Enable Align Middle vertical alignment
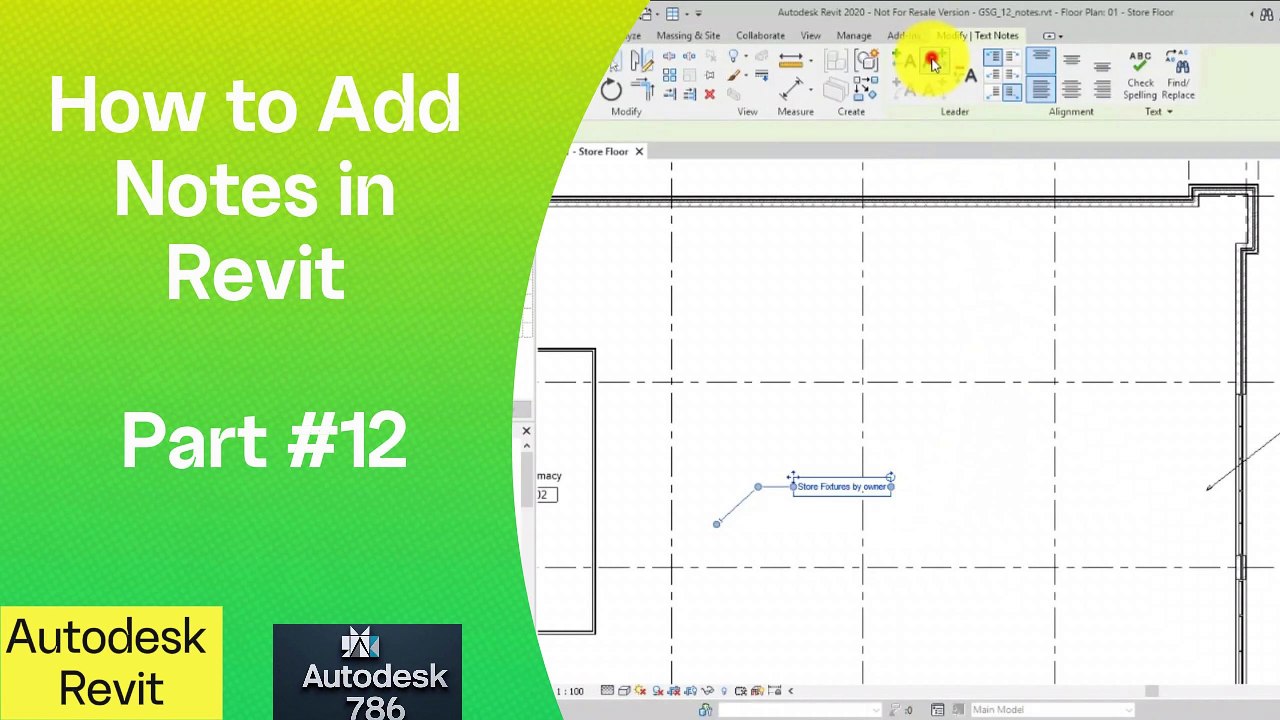The height and width of the screenshot is (720, 1280). 1071,59
